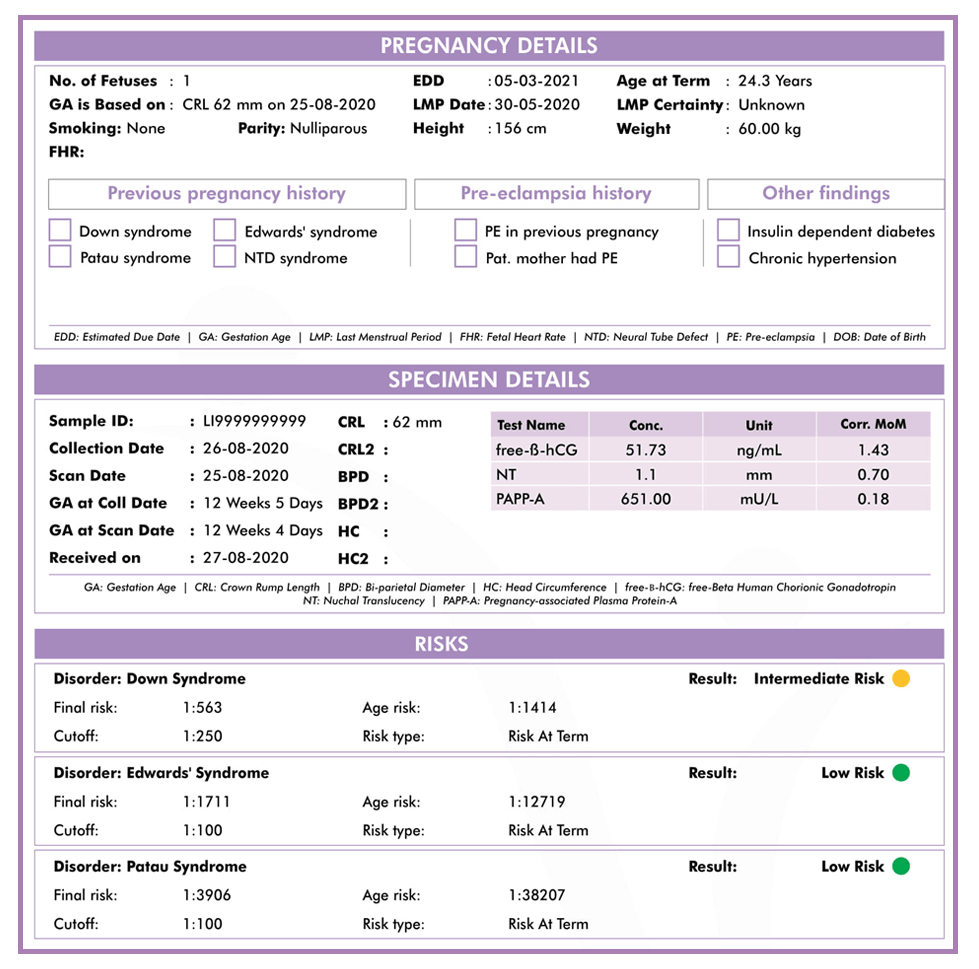Viewport: 979px width, 969px height.
Task: Click the green dot for Patau Syndrome
Action: (x=901, y=866)
